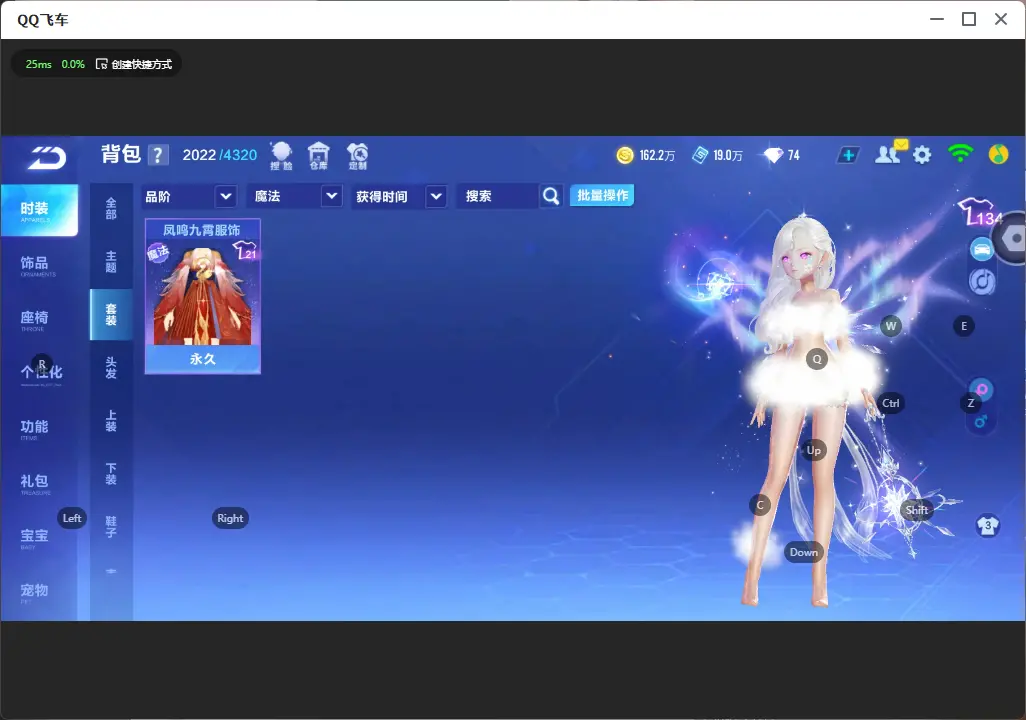Click the blue coupon currency icon
The image size is (1026, 720).
(x=700, y=155)
